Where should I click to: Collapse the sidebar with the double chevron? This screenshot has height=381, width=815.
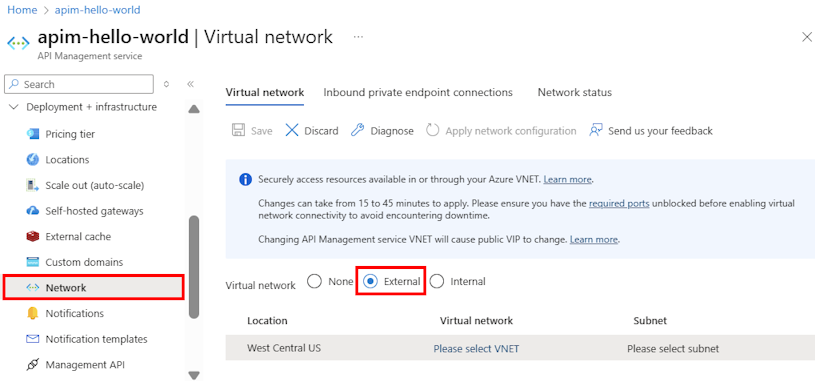point(190,84)
